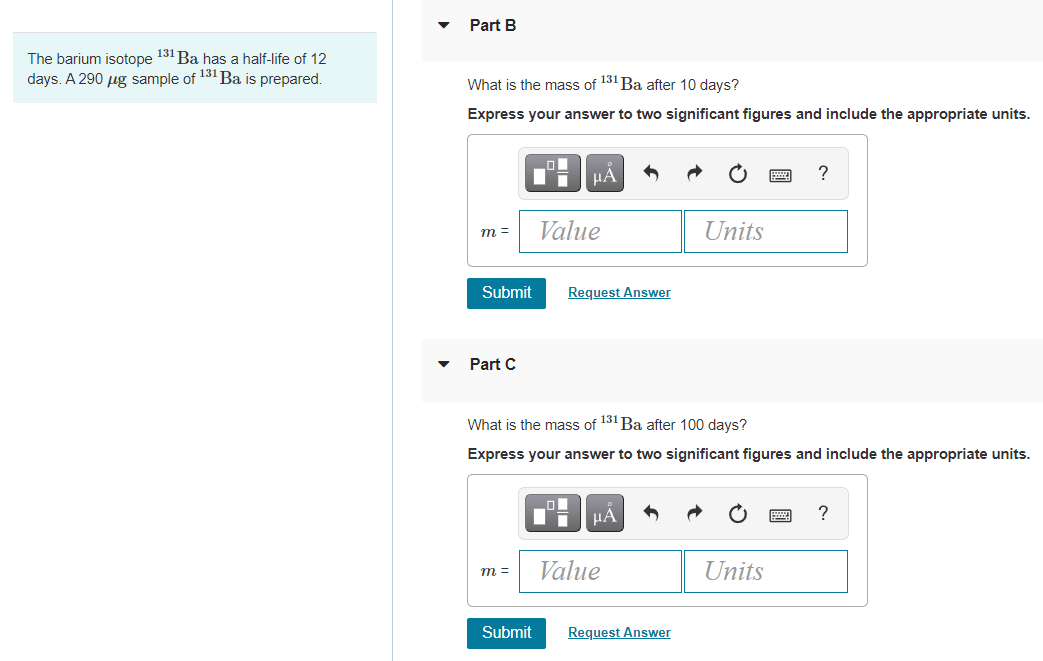Request the answer for Part C
The width and height of the screenshot is (1043, 661).
click(x=619, y=632)
